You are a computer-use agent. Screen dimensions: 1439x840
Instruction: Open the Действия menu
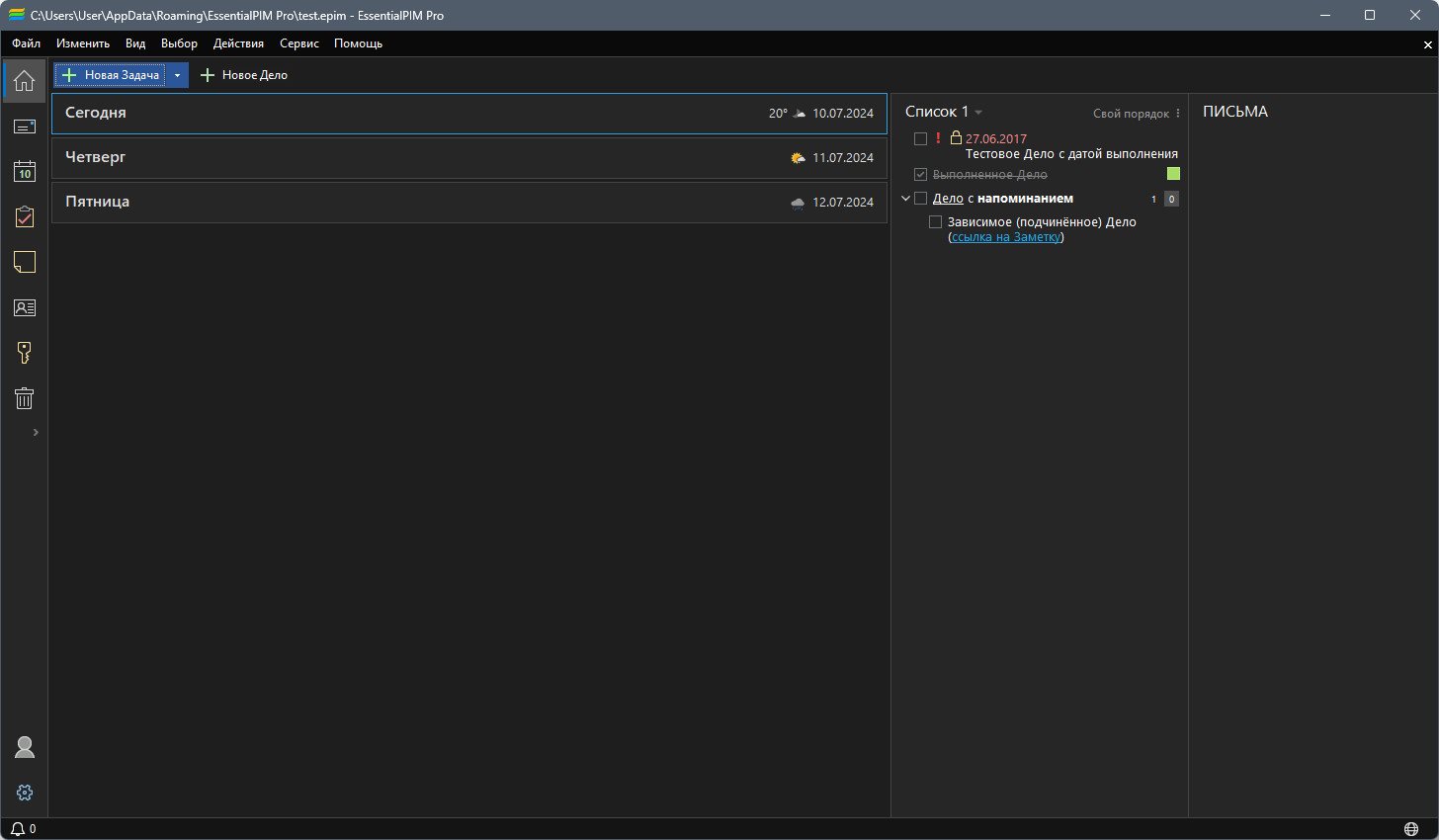pos(238,43)
